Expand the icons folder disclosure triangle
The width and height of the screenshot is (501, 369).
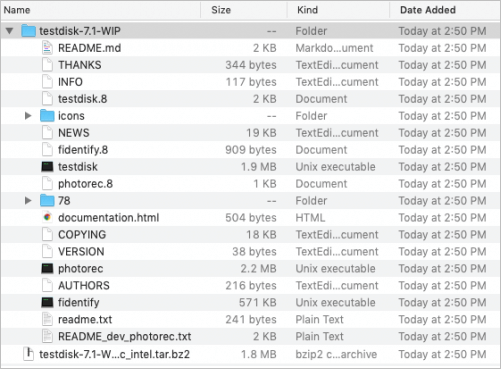click(x=28, y=116)
